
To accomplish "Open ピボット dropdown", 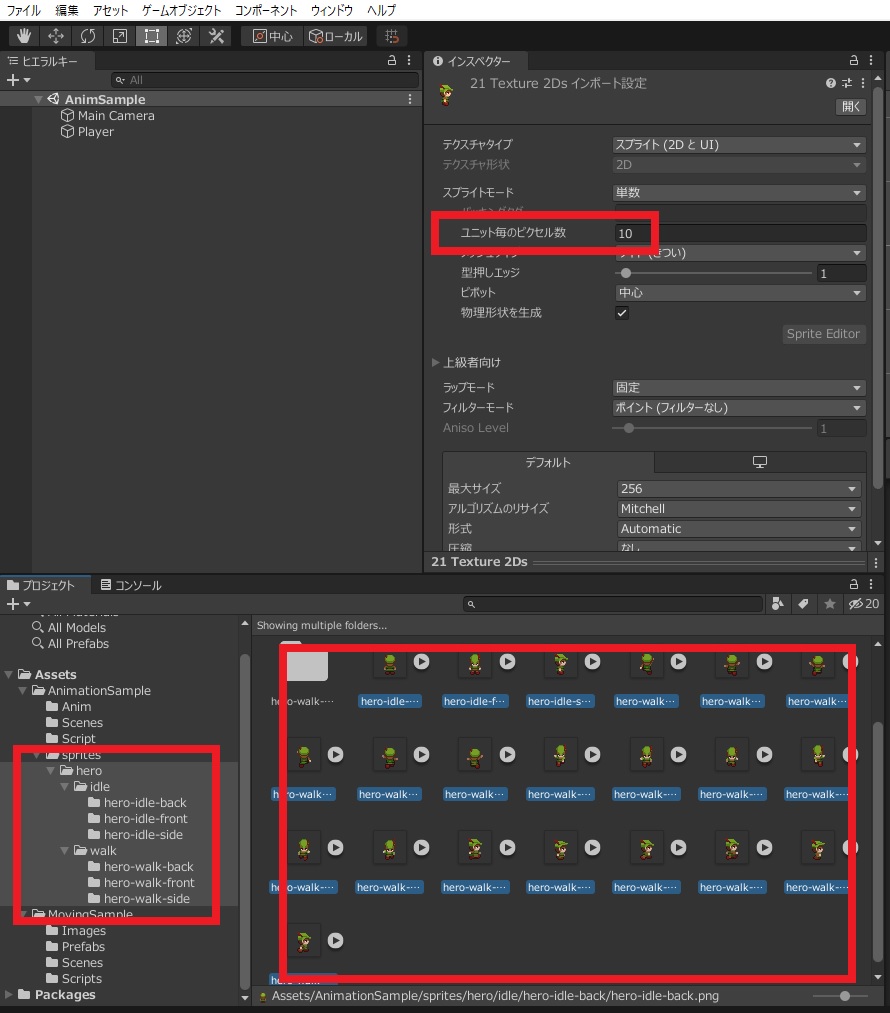I will (x=740, y=293).
